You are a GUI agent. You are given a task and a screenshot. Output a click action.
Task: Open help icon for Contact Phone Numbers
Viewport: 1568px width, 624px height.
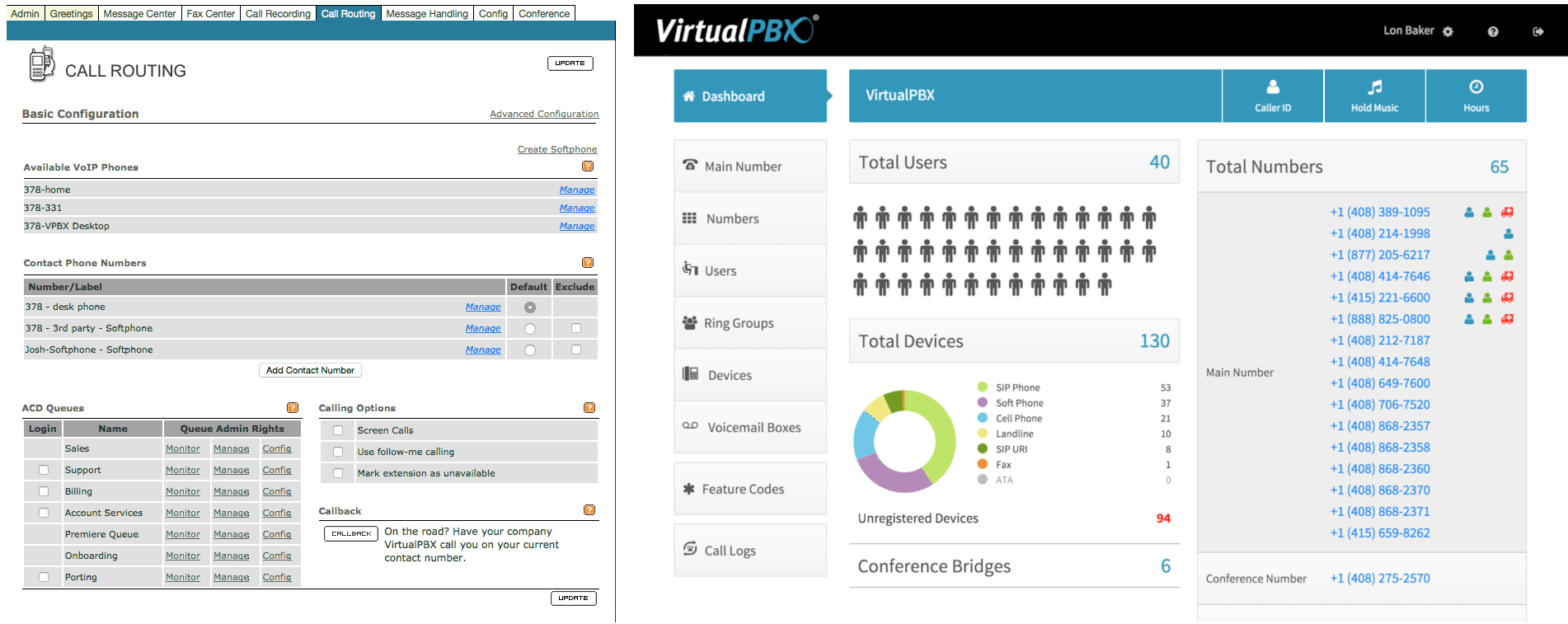[x=588, y=263]
